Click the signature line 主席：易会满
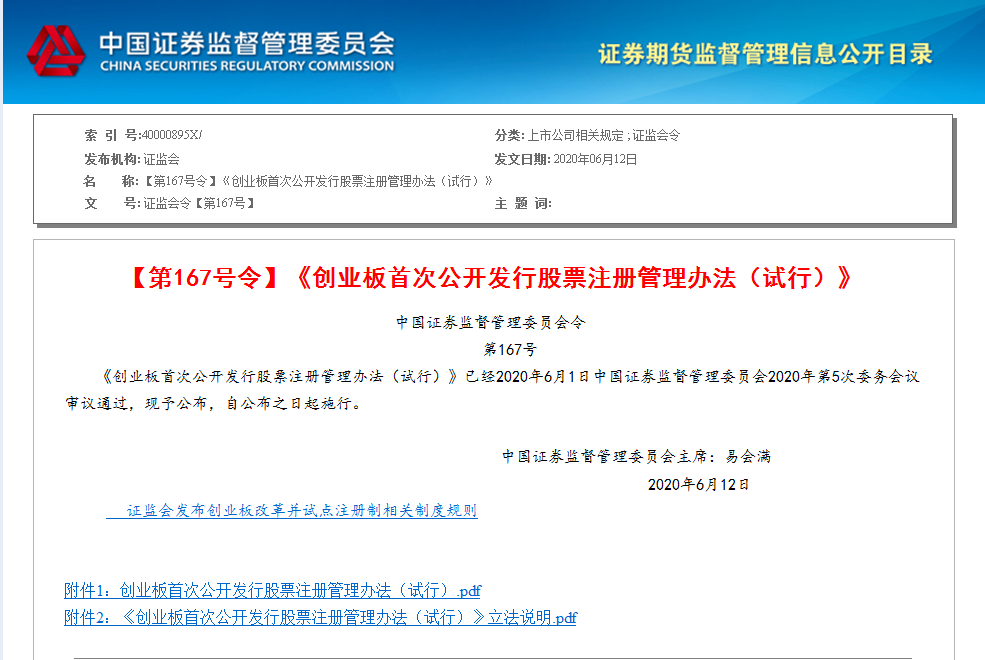This screenshot has width=985, height=660. pos(636,457)
